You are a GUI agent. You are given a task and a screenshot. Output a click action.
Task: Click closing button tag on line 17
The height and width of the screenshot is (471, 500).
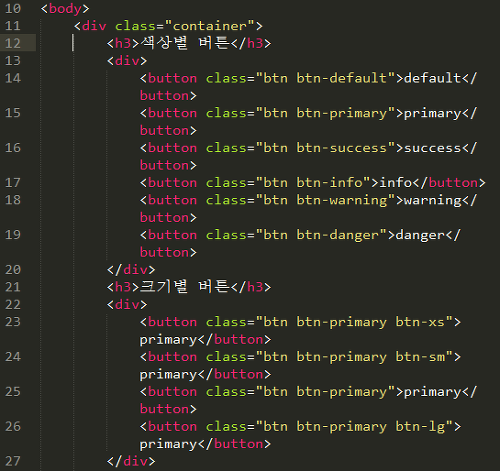[x=449, y=182]
